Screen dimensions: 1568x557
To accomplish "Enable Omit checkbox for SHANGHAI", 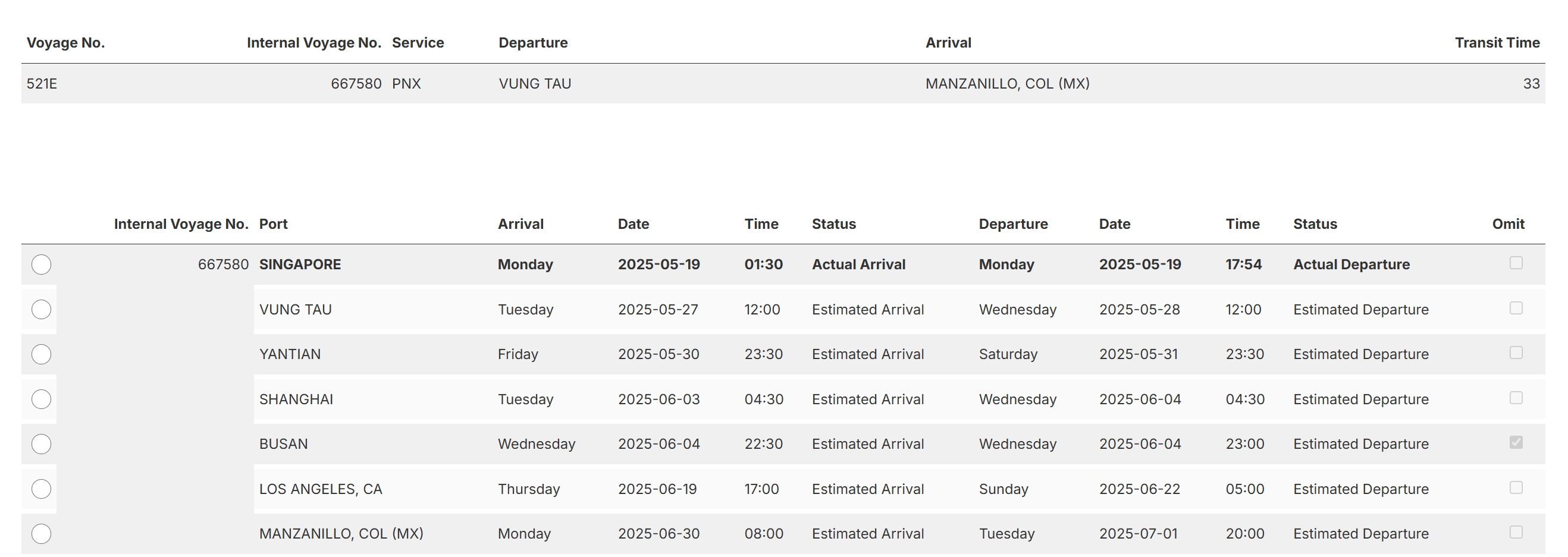I will pyautogui.click(x=1516, y=398).
